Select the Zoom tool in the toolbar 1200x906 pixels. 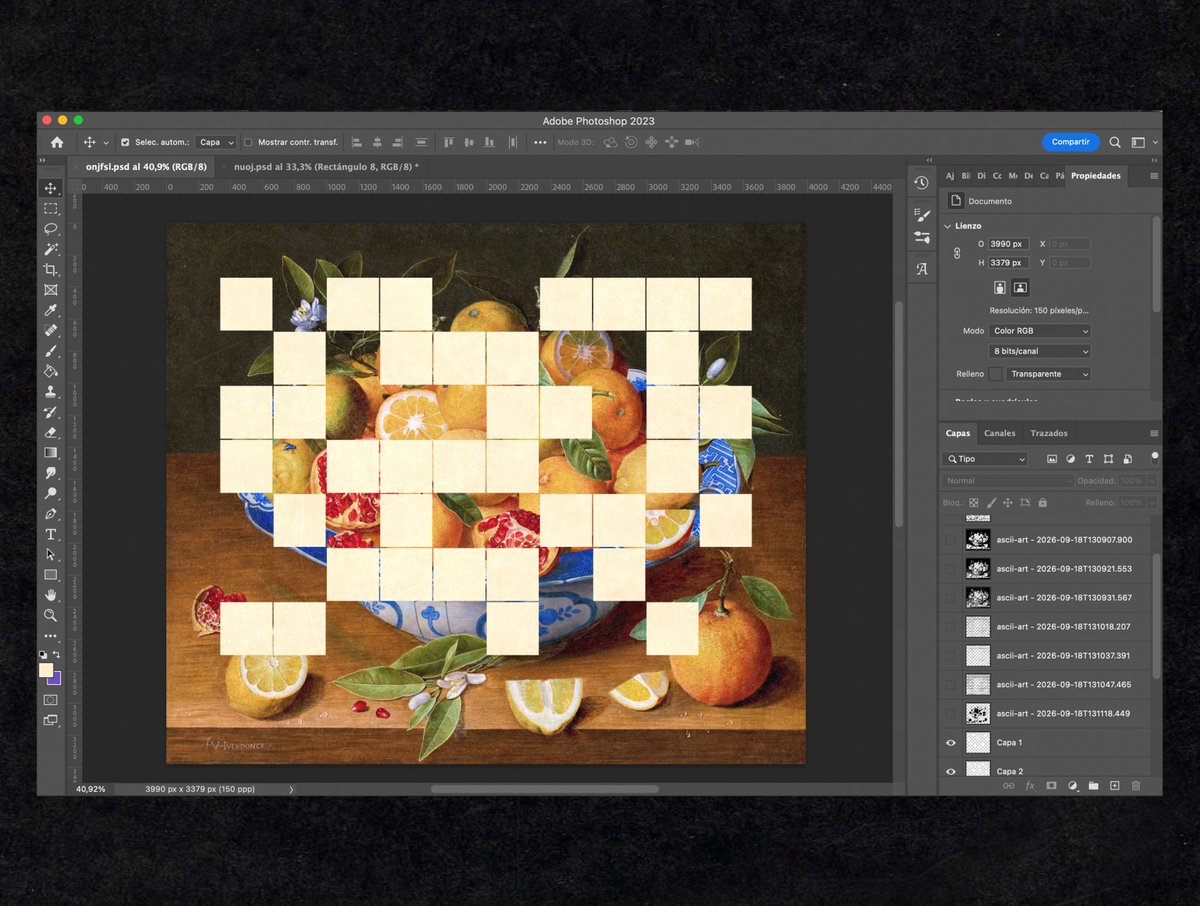pyautogui.click(x=50, y=615)
